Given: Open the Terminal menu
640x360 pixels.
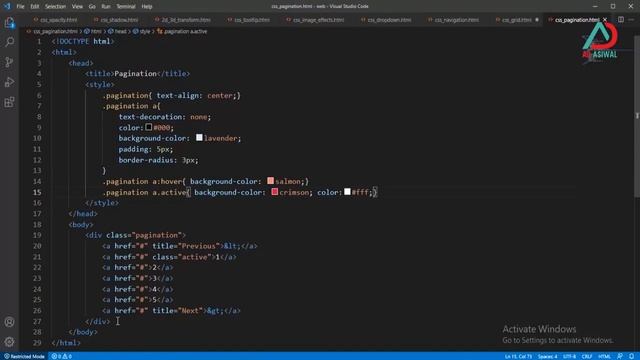Looking at the screenshot, I should tap(126, 7).
